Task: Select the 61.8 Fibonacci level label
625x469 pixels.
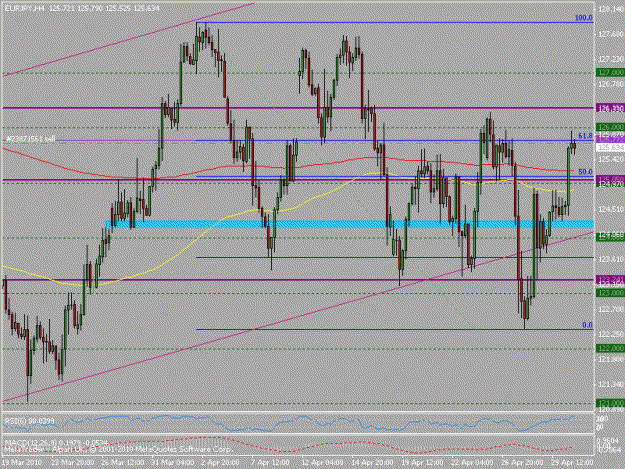Action: [585, 136]
